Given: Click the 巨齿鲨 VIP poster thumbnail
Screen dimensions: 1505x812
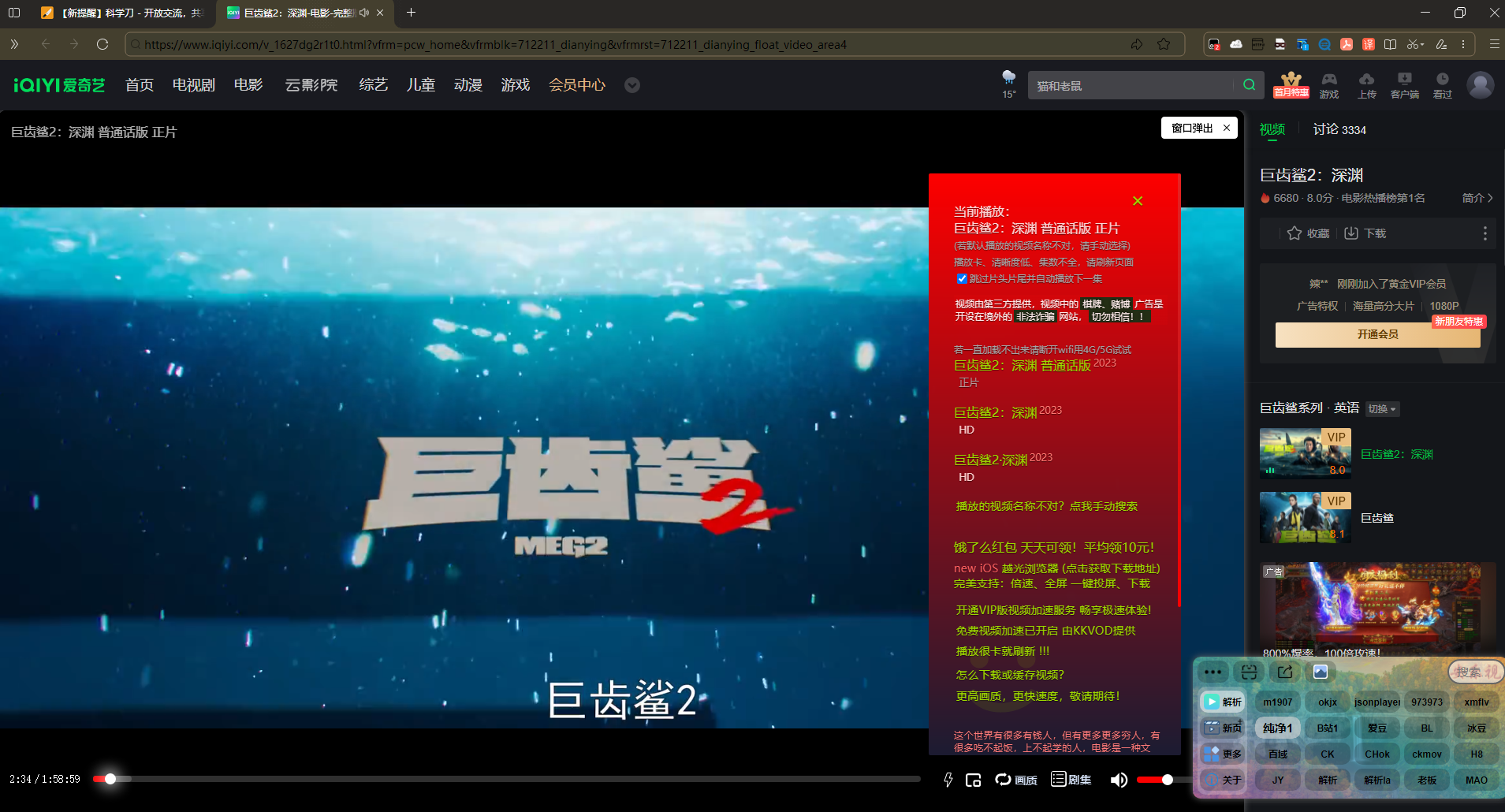Looking at the screenshot, I should 1305,518.
